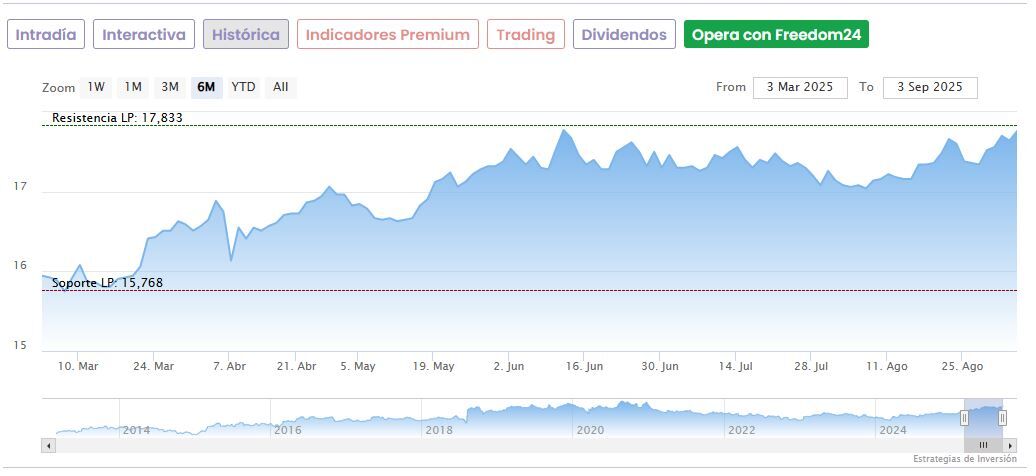Click the From date input field

800,87
